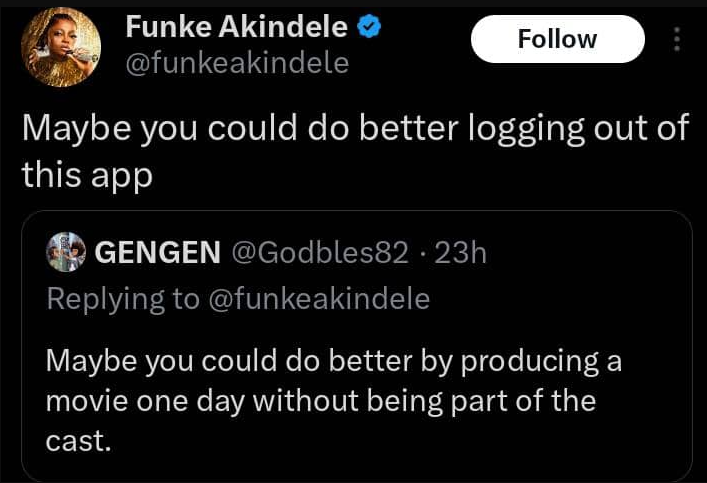Click the word "cast." in quoted tweet
Image resolution: width=707 pixels, height=483 pixels.
78,441
